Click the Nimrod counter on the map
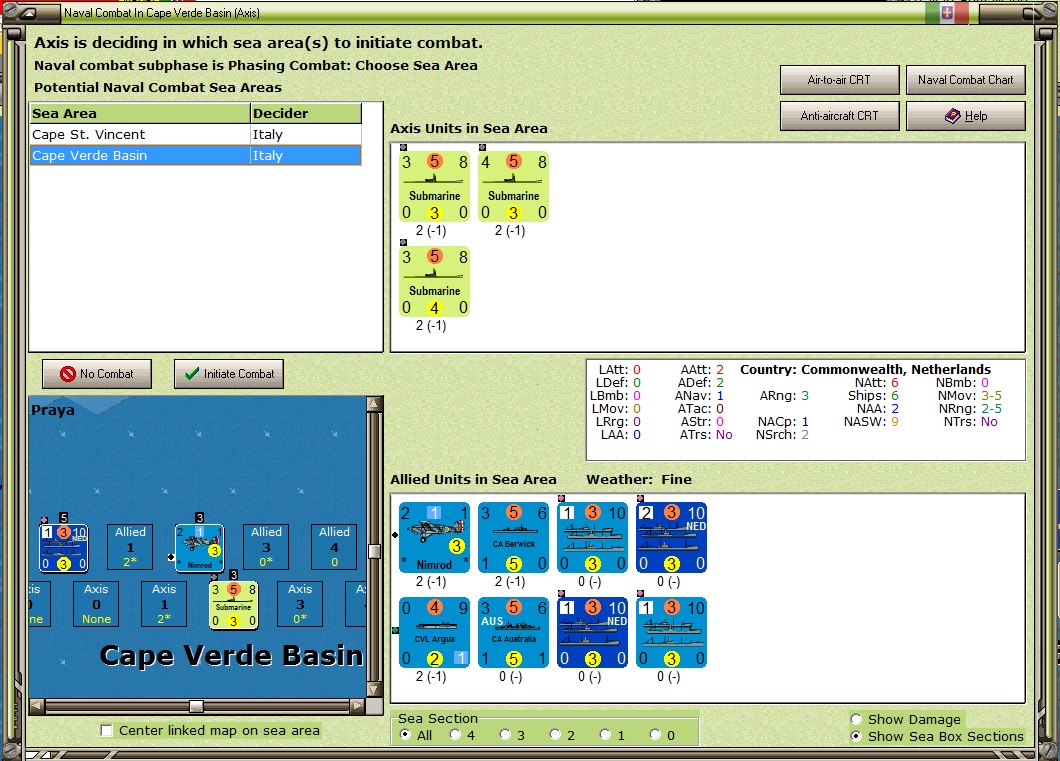This screenshot has width=1060, height=761. pos(199,548)
